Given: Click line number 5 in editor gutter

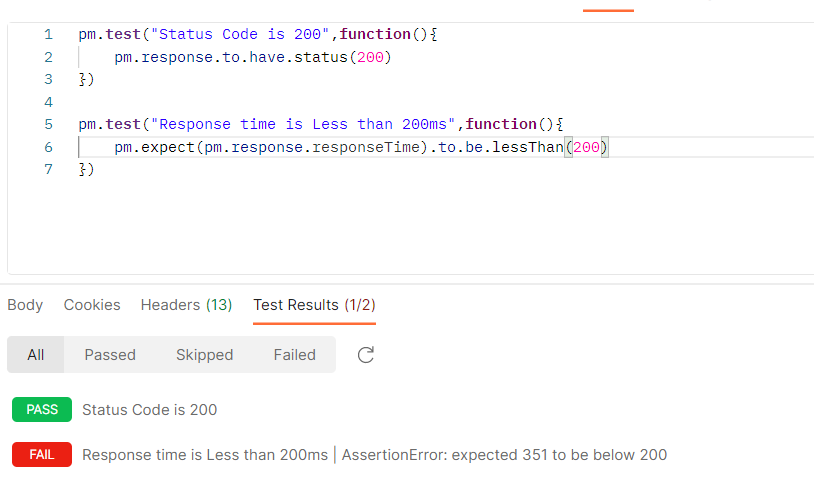Looking at the screenshot, I should click(48, 124).
